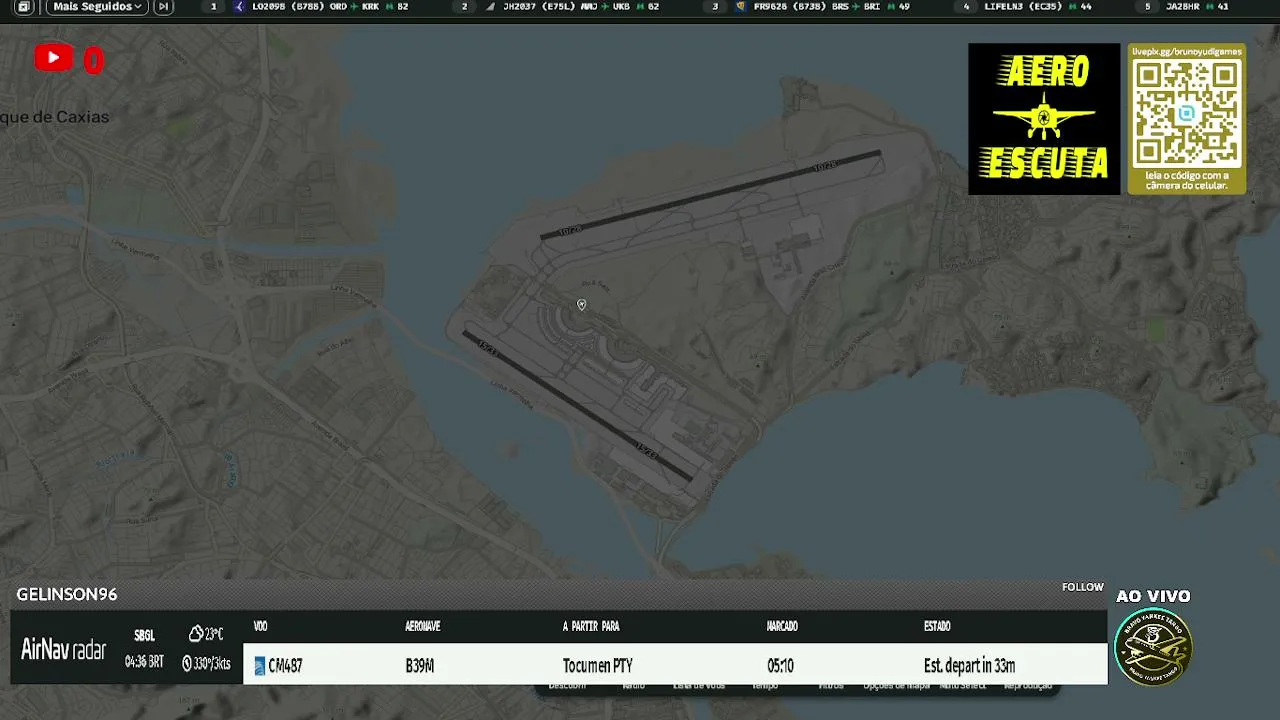Click runway 15/33 on the map
The width and height of the screenshot is (1280, 720).
[x=578, y=406]
